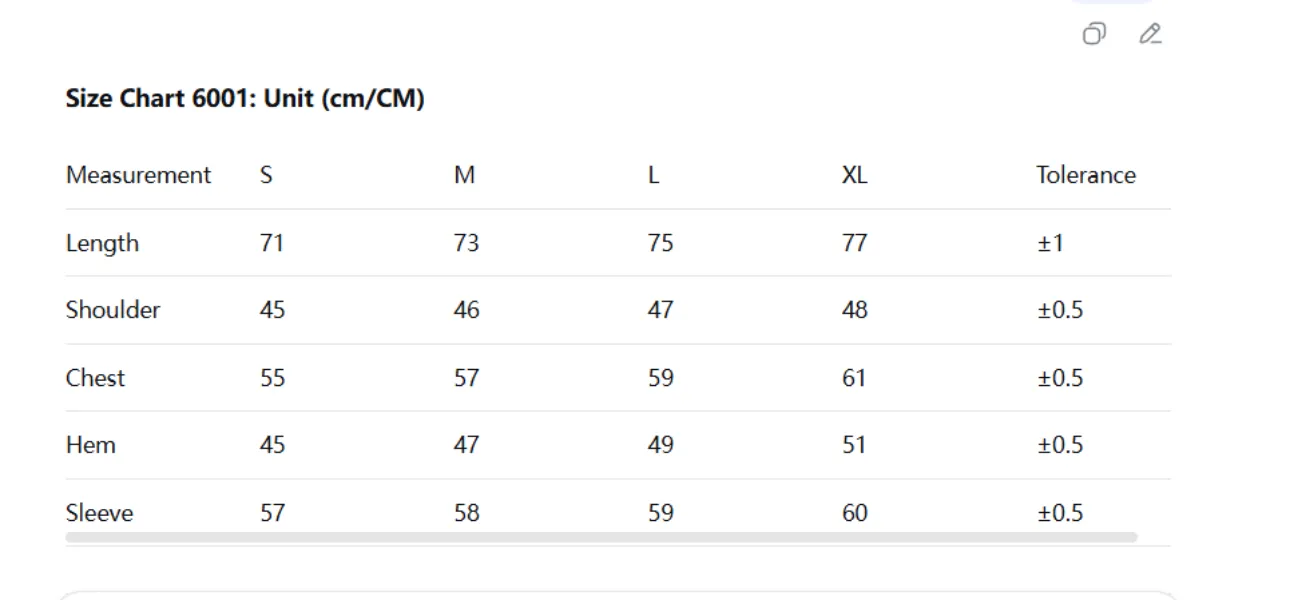Viewport: 1290px width, 600px height.
Task: Click the XL Chest value 61
Action: point(853,378)
